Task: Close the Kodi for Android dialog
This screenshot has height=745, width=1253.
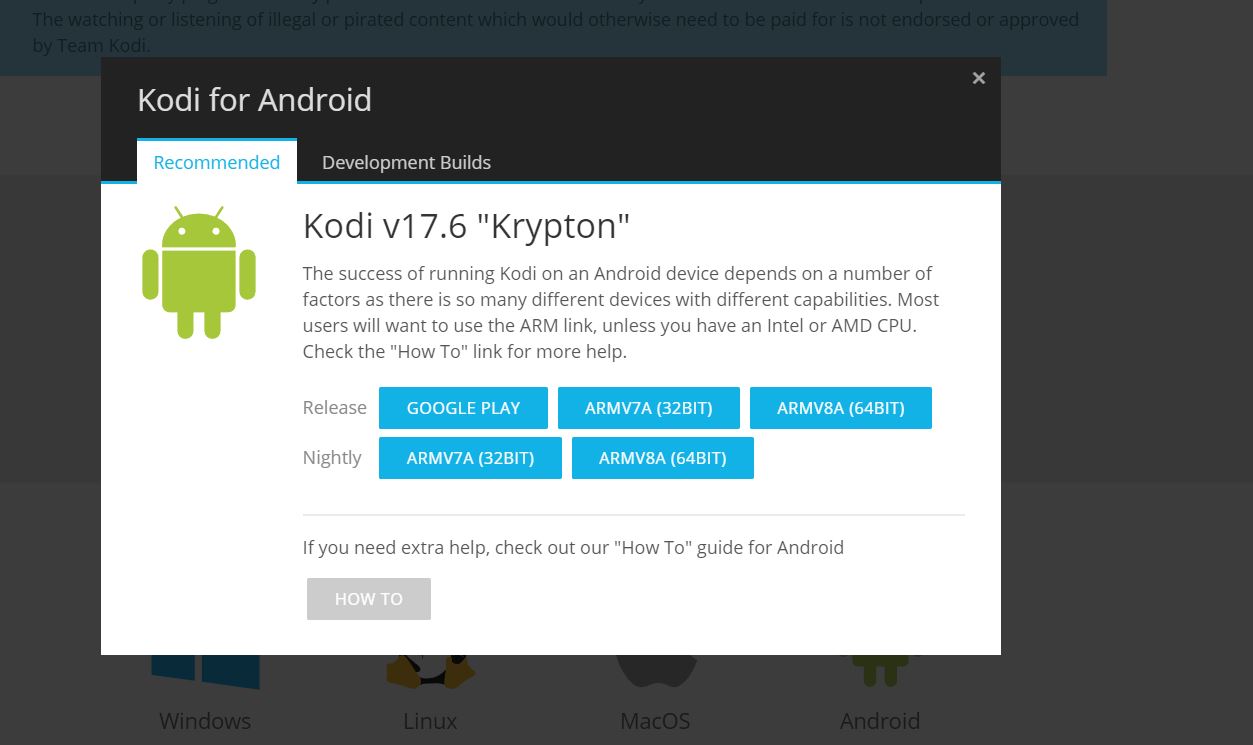Action: click(978, 78)
